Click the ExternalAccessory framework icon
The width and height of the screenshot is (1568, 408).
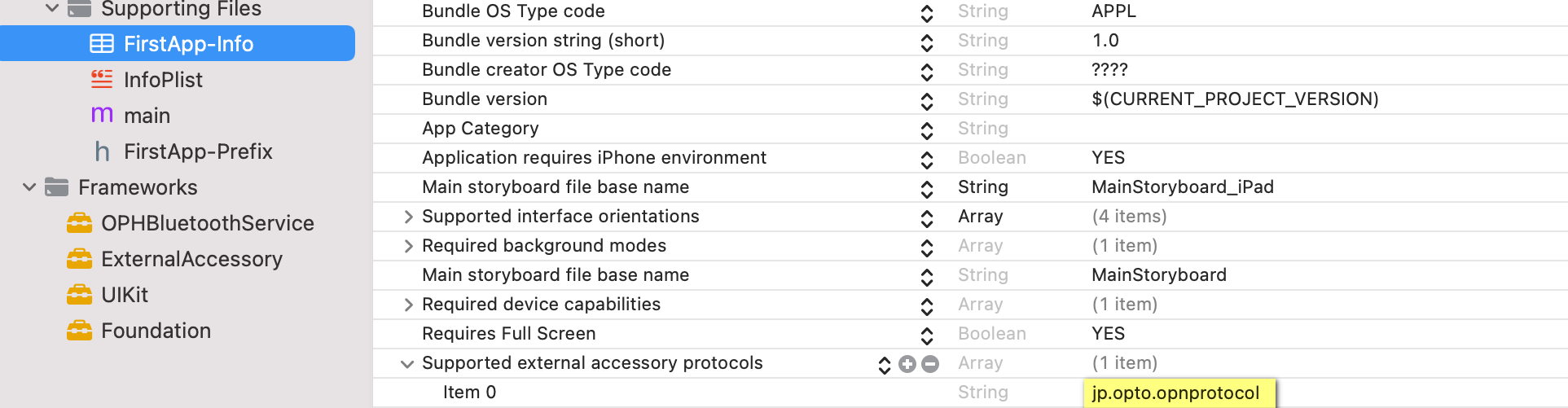(79, 259)
